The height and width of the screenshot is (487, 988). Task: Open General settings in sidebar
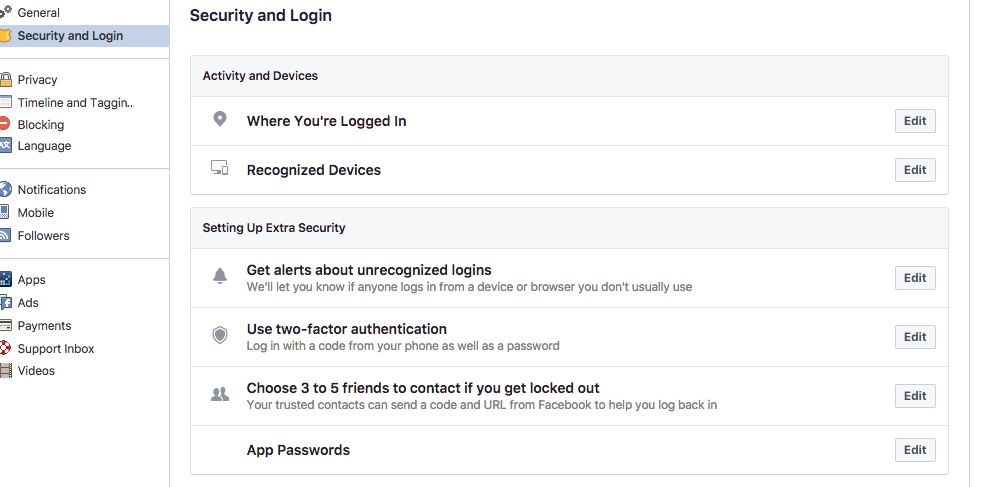click(38, 13)
